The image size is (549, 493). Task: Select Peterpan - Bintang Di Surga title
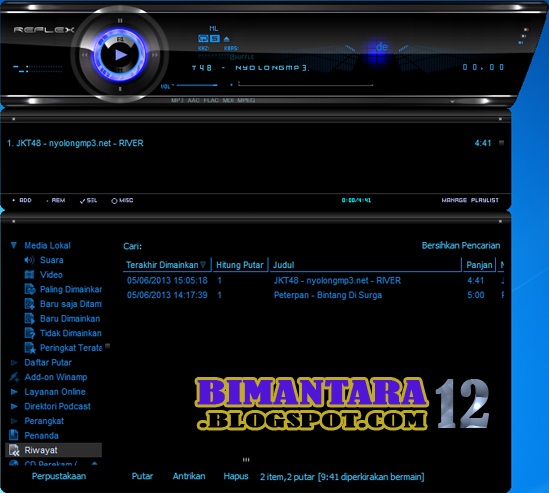(x=328, y=295)
